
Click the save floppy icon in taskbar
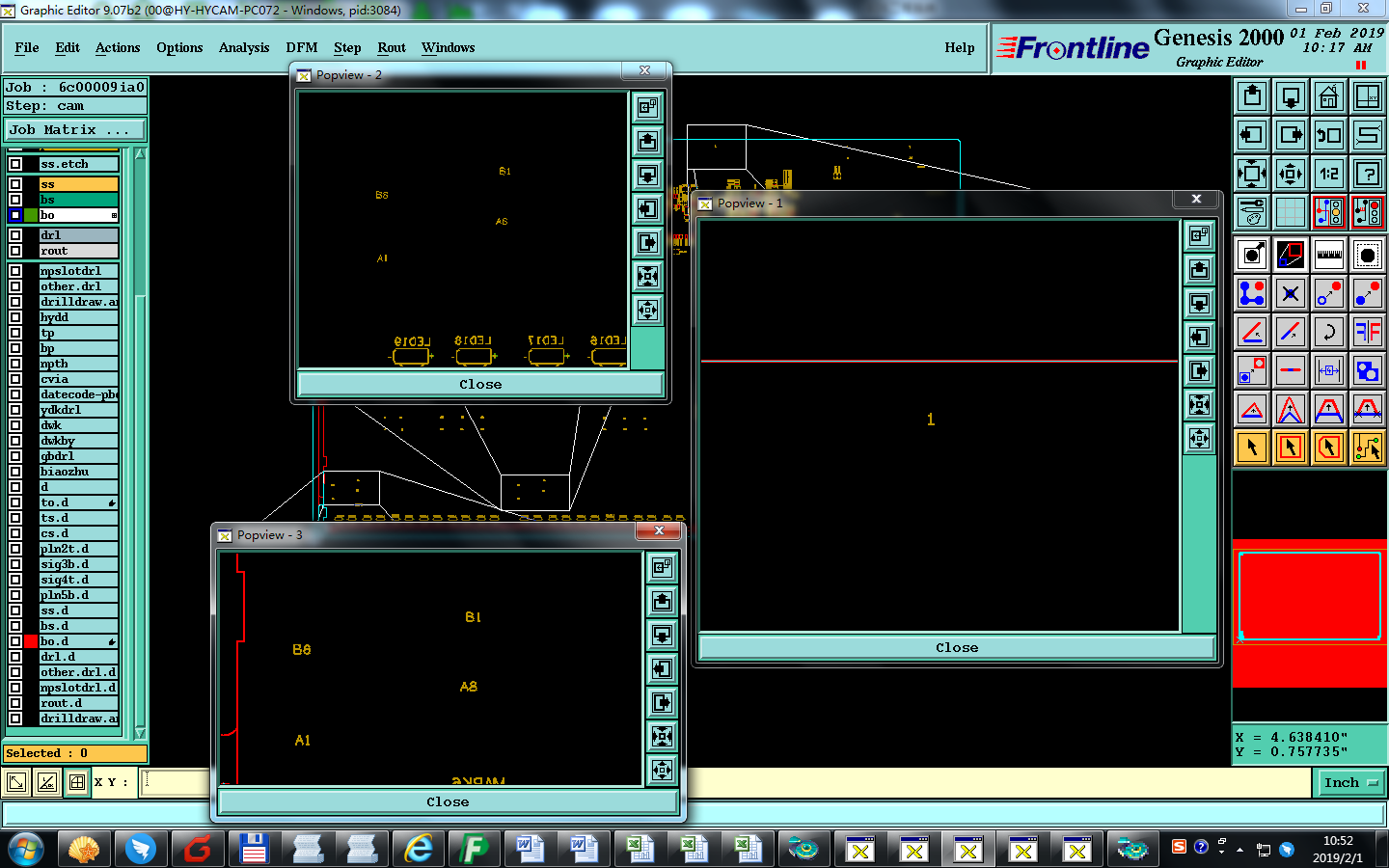click(254, 849)
